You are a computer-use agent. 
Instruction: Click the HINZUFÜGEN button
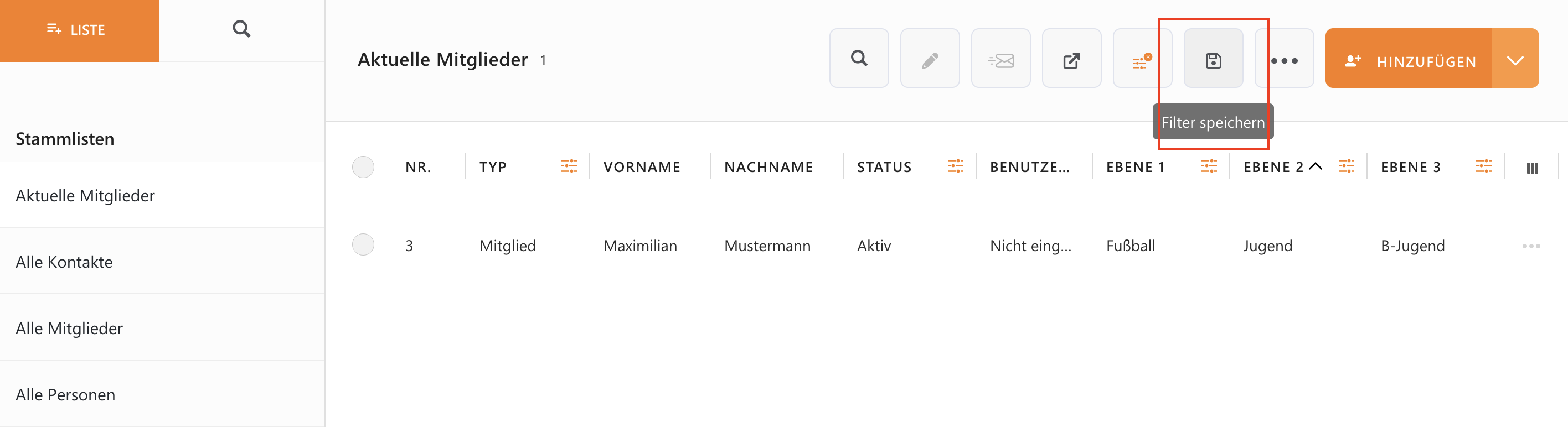point(1409,59)
